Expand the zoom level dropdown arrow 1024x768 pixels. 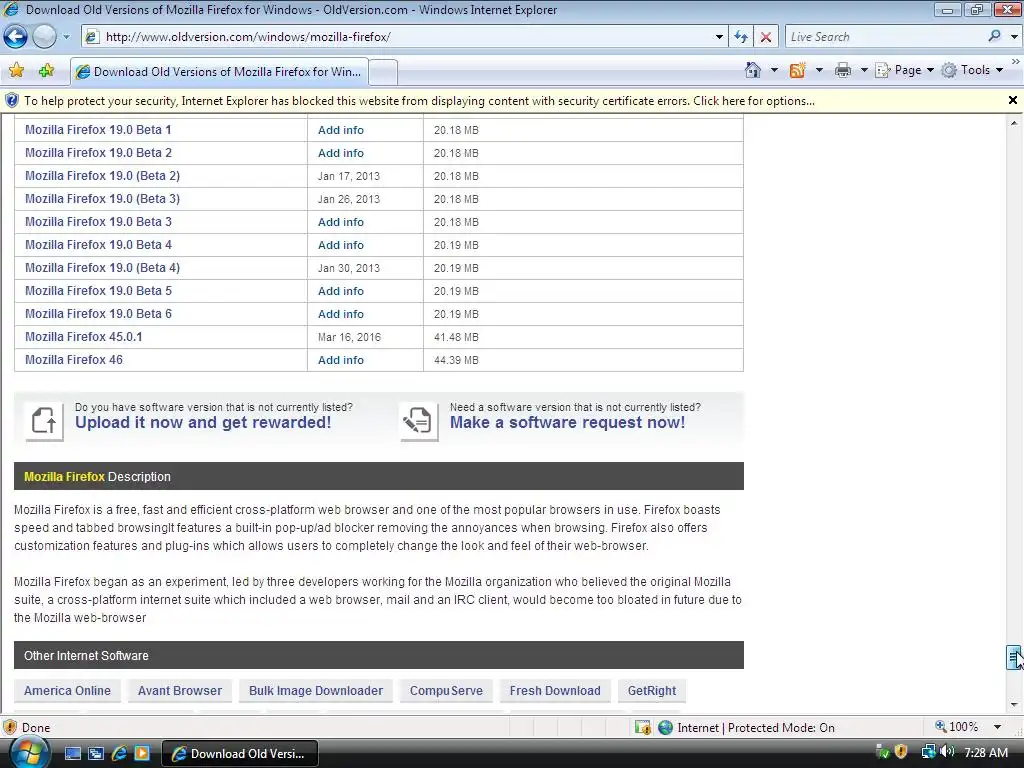997,727
